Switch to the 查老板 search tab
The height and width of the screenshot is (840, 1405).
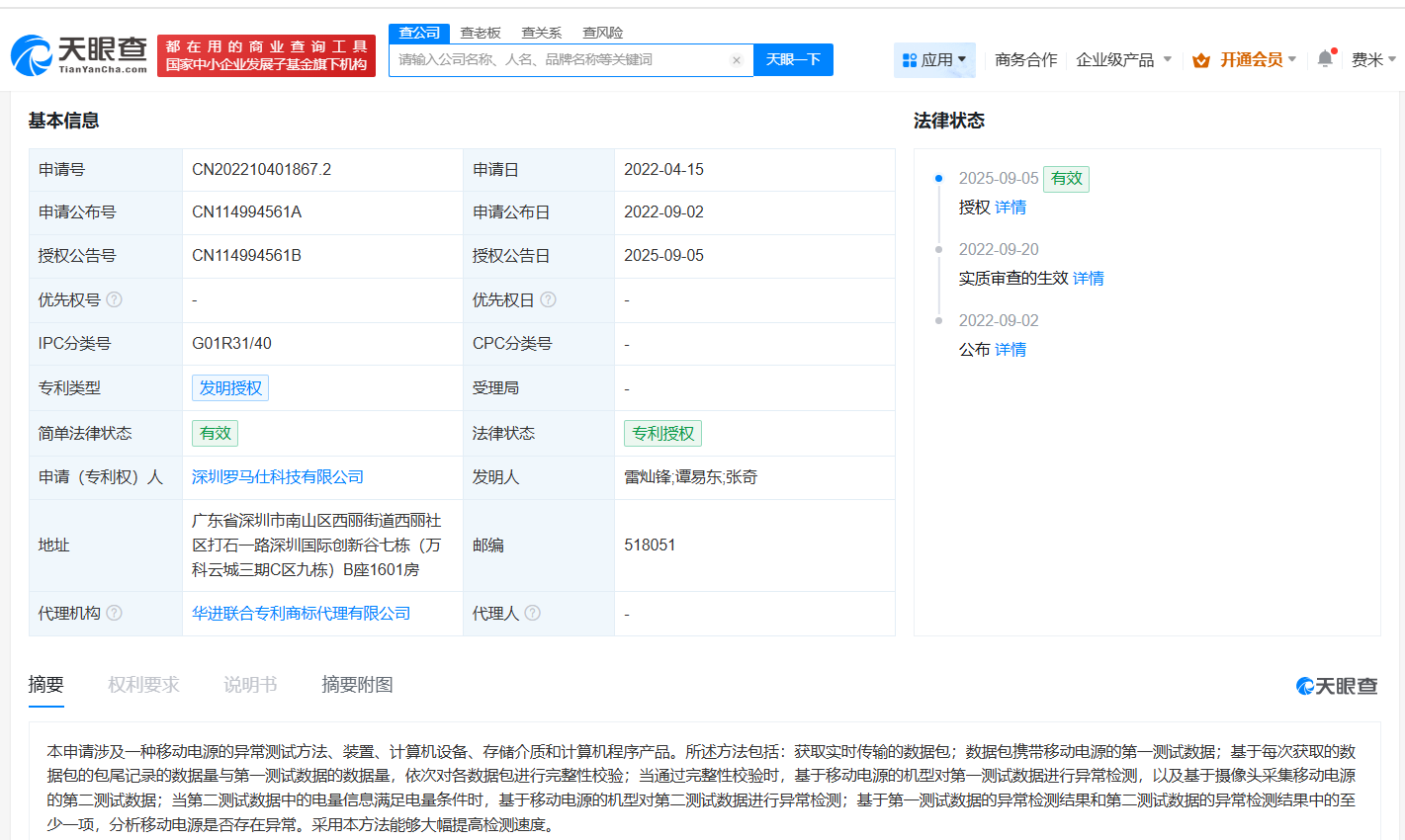[x=480, y=33]
